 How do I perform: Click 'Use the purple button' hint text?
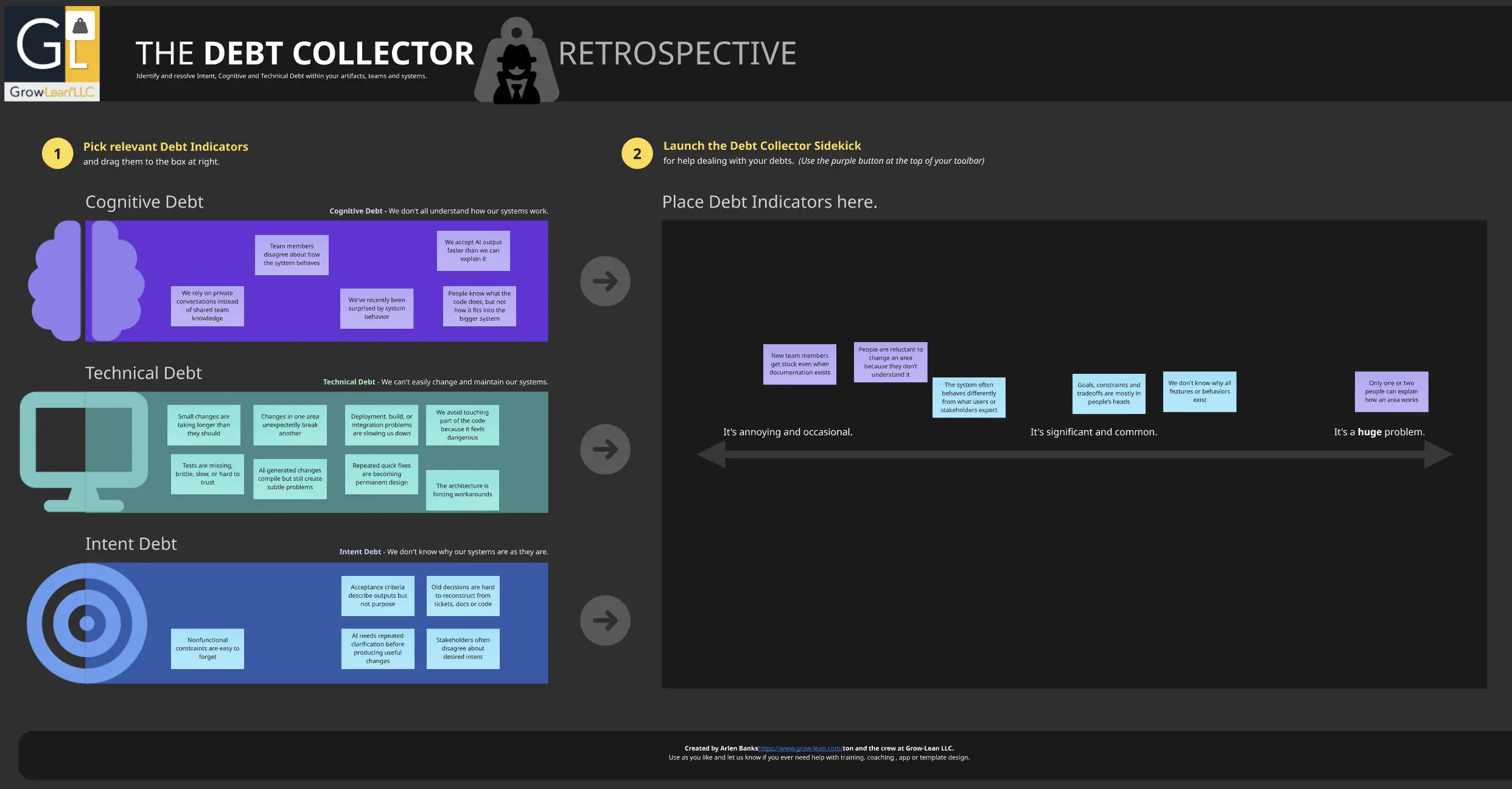[x=892, y=161]
